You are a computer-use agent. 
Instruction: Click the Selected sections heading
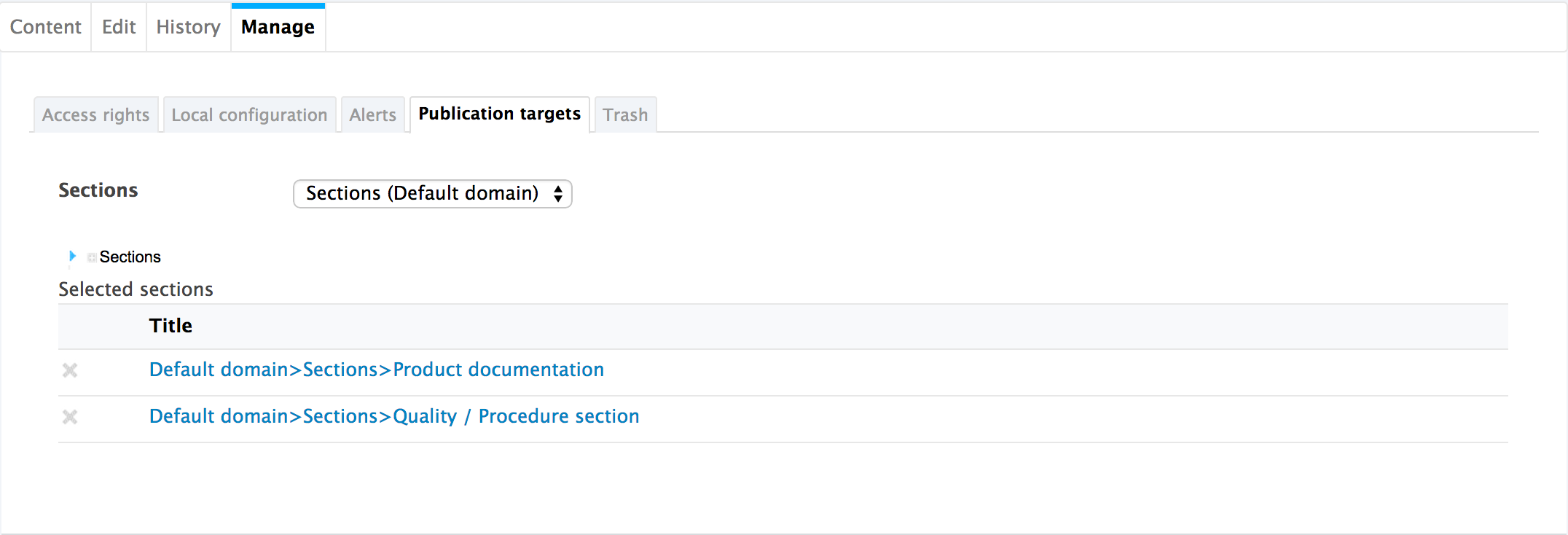click(136, 289)
